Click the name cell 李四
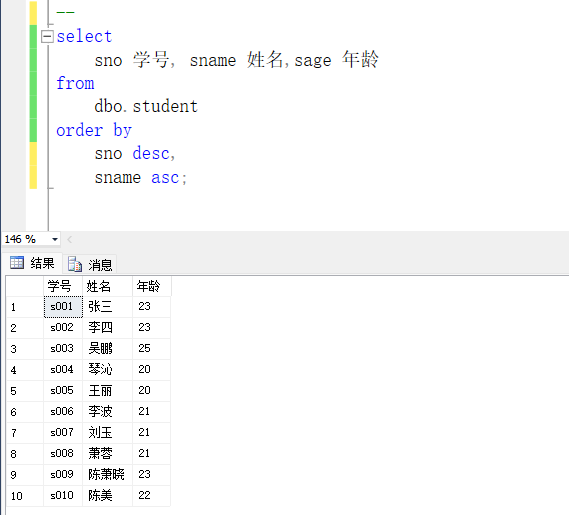 tap(107, 328)
